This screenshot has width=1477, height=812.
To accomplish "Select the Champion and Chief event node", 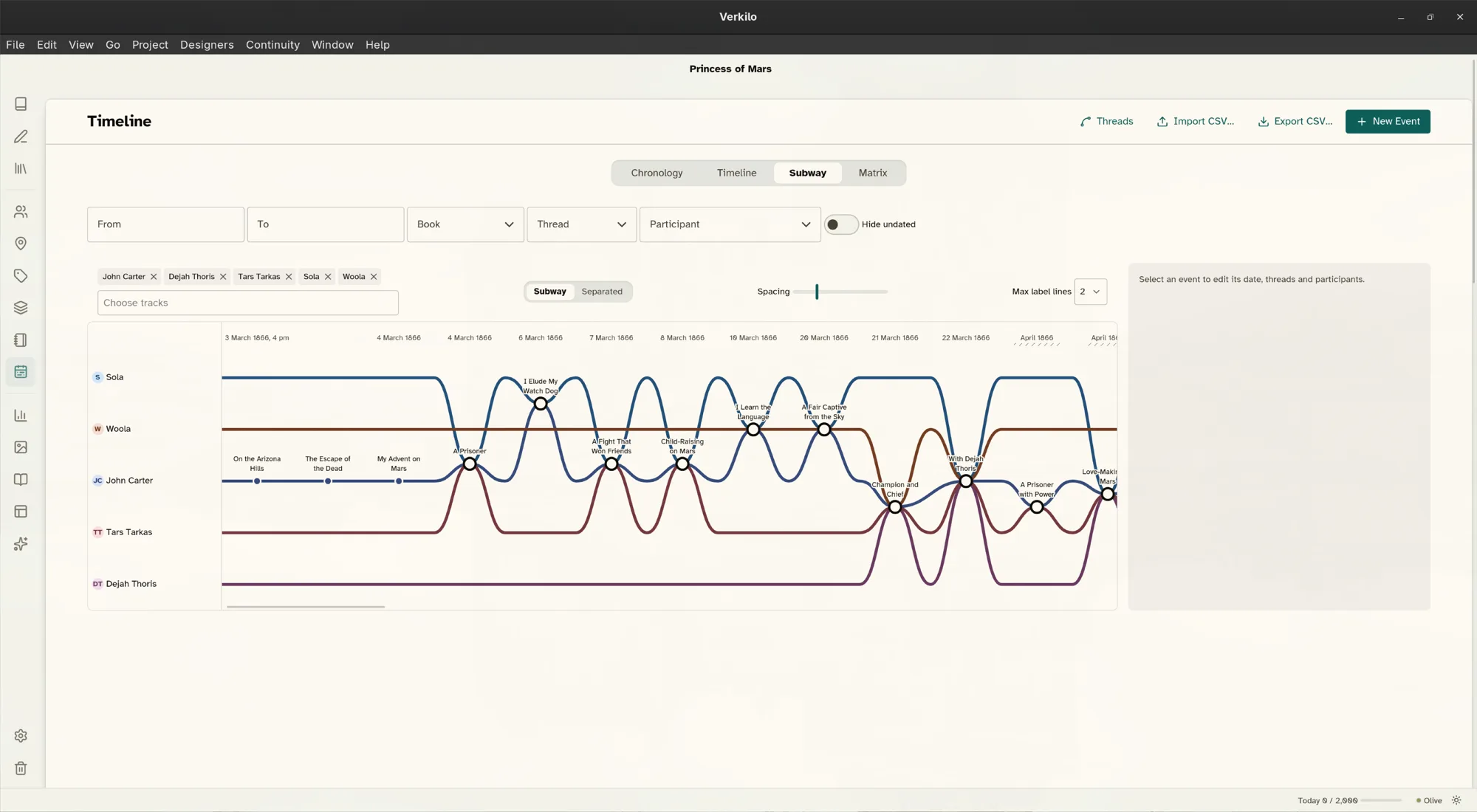I will point(895,507).
